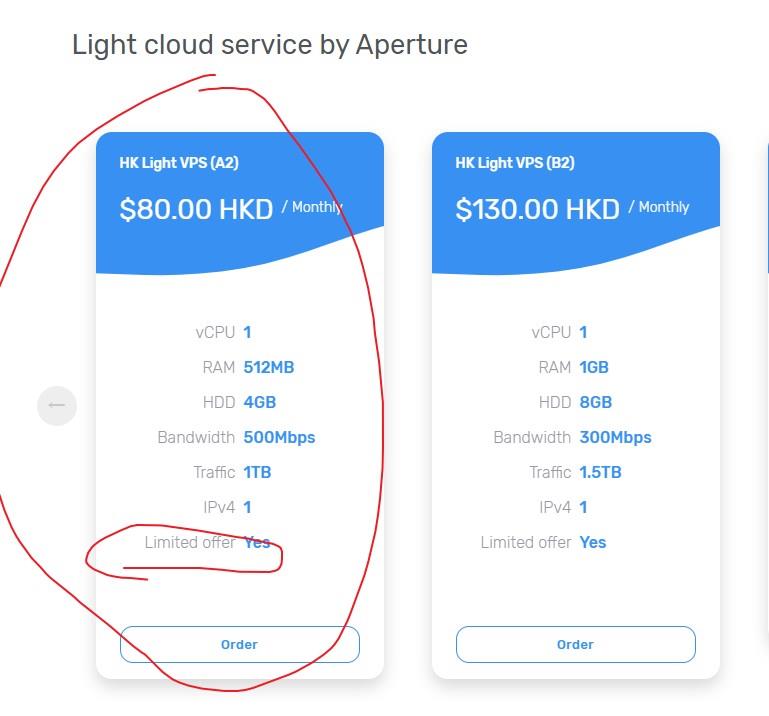Click the 512MB RAM value

tap(269, 367)
